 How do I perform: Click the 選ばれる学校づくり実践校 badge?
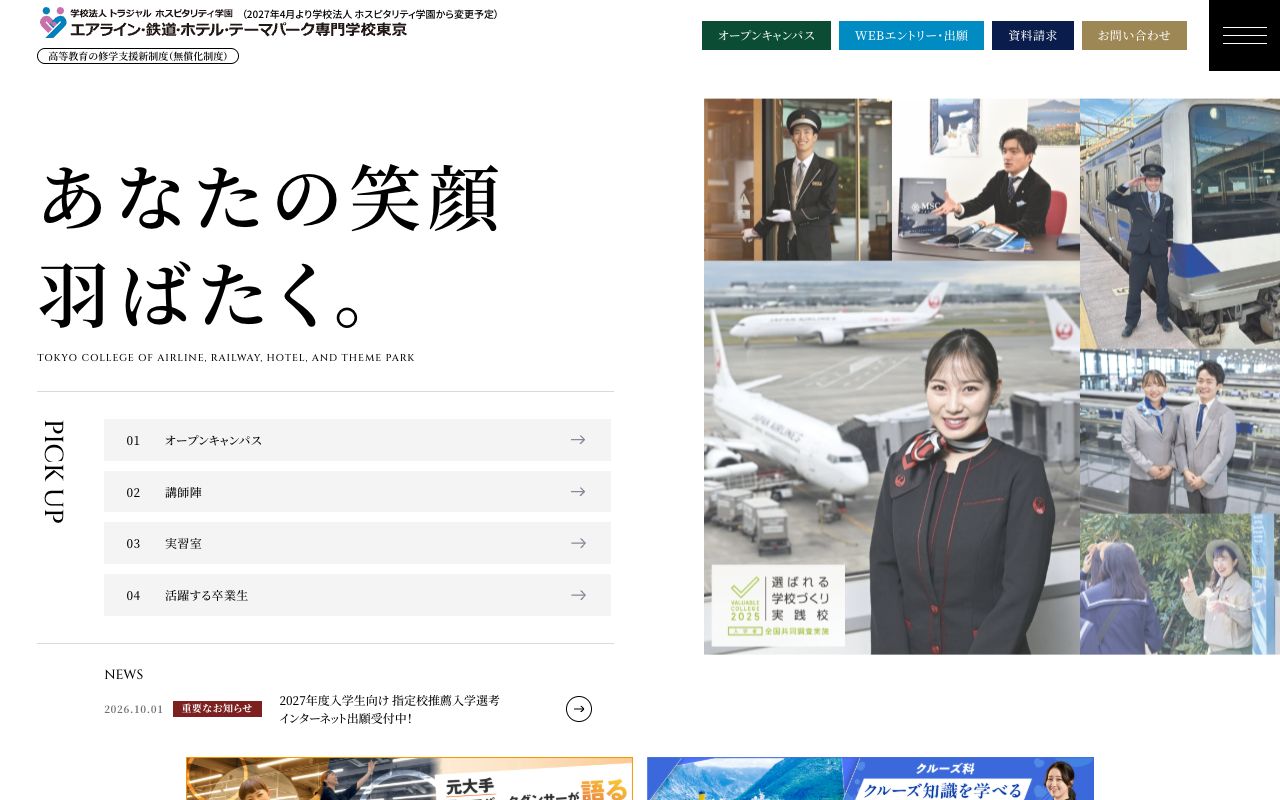(778, 605)
